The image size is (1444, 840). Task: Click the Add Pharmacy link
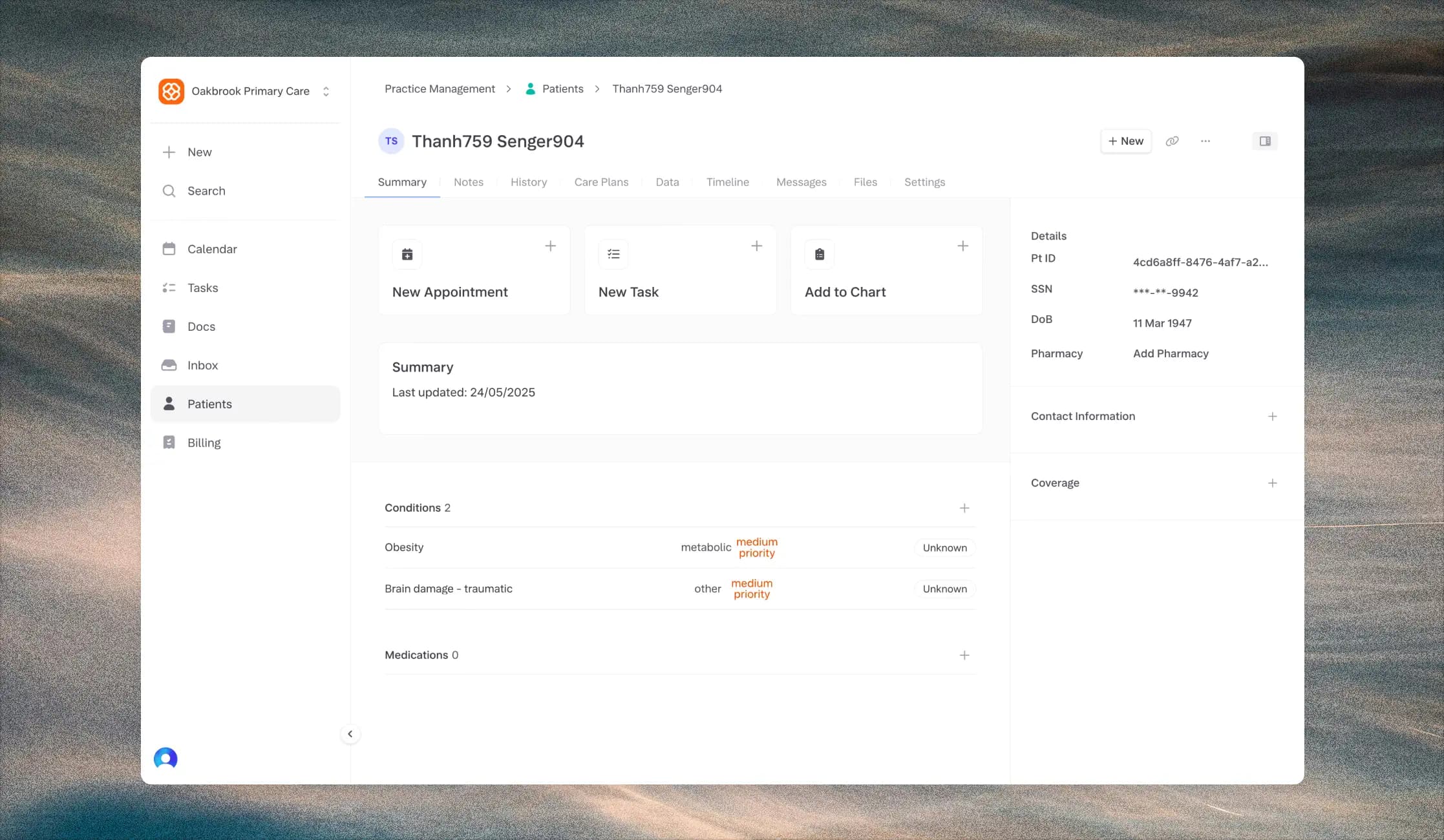tap(1171, 353)
